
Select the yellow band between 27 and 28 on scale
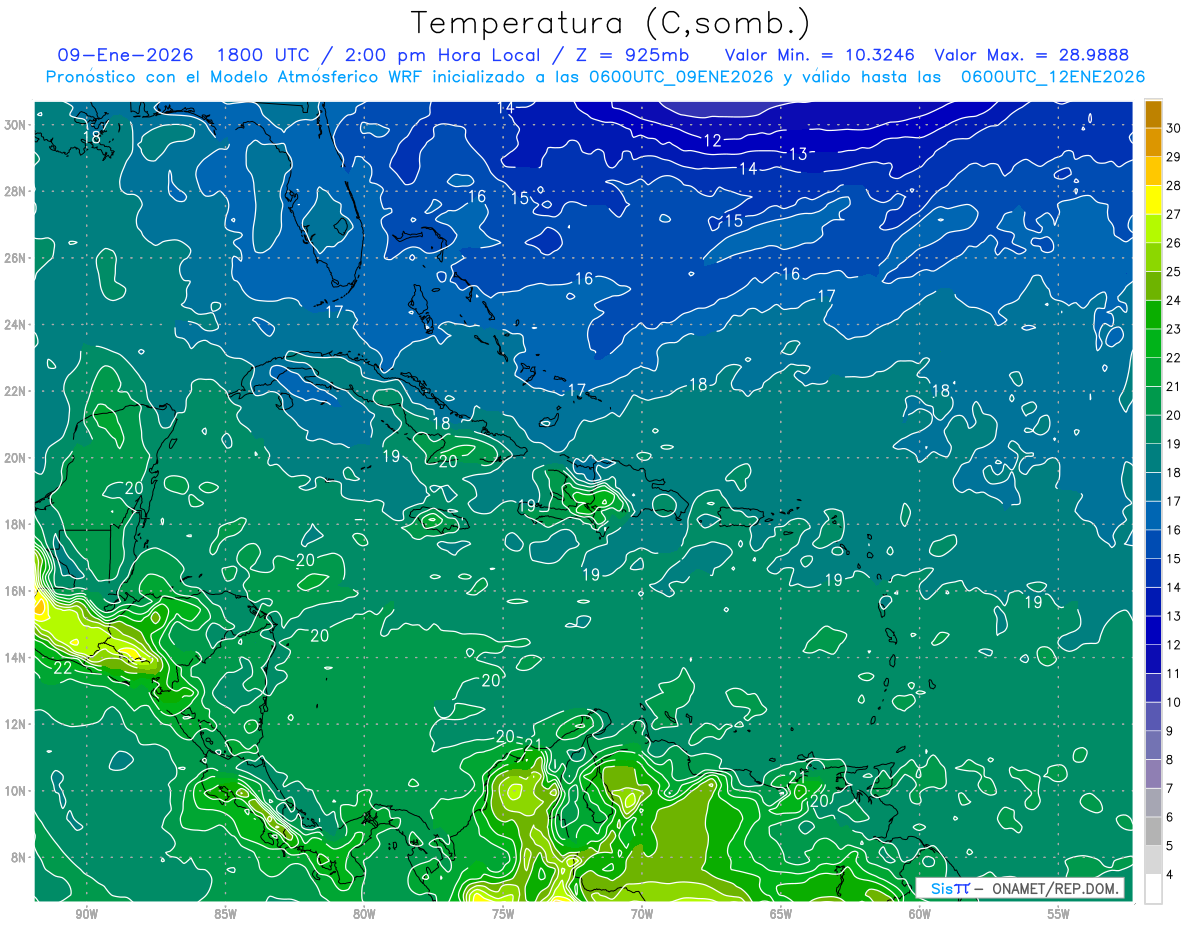[x=1153, y=199]
